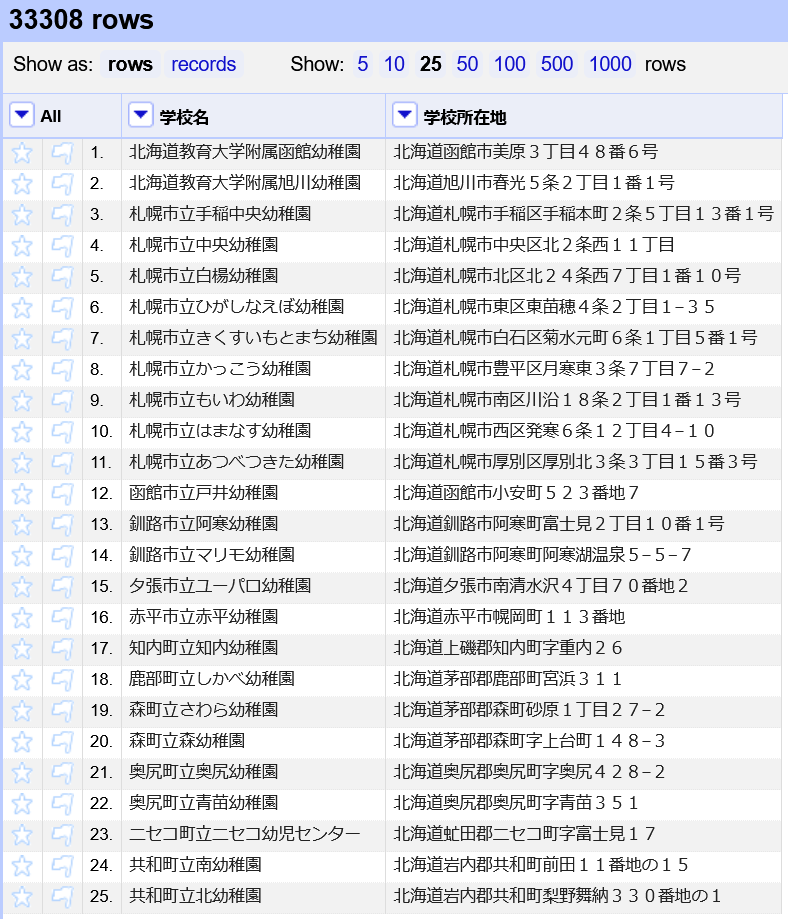Flag row 7 札幌市立きくすいもとまち幼稚園
788x919 pixels.
pyautogui.click(x=62, y=339)
